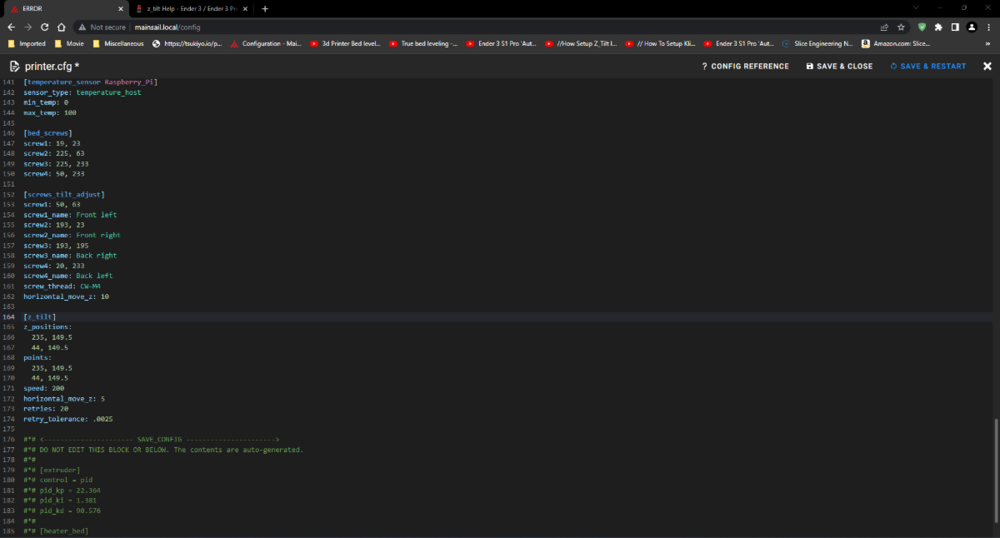Open the Miscellaneous bookmarks folder
The image size is (1000, 538).
point(123,44)
